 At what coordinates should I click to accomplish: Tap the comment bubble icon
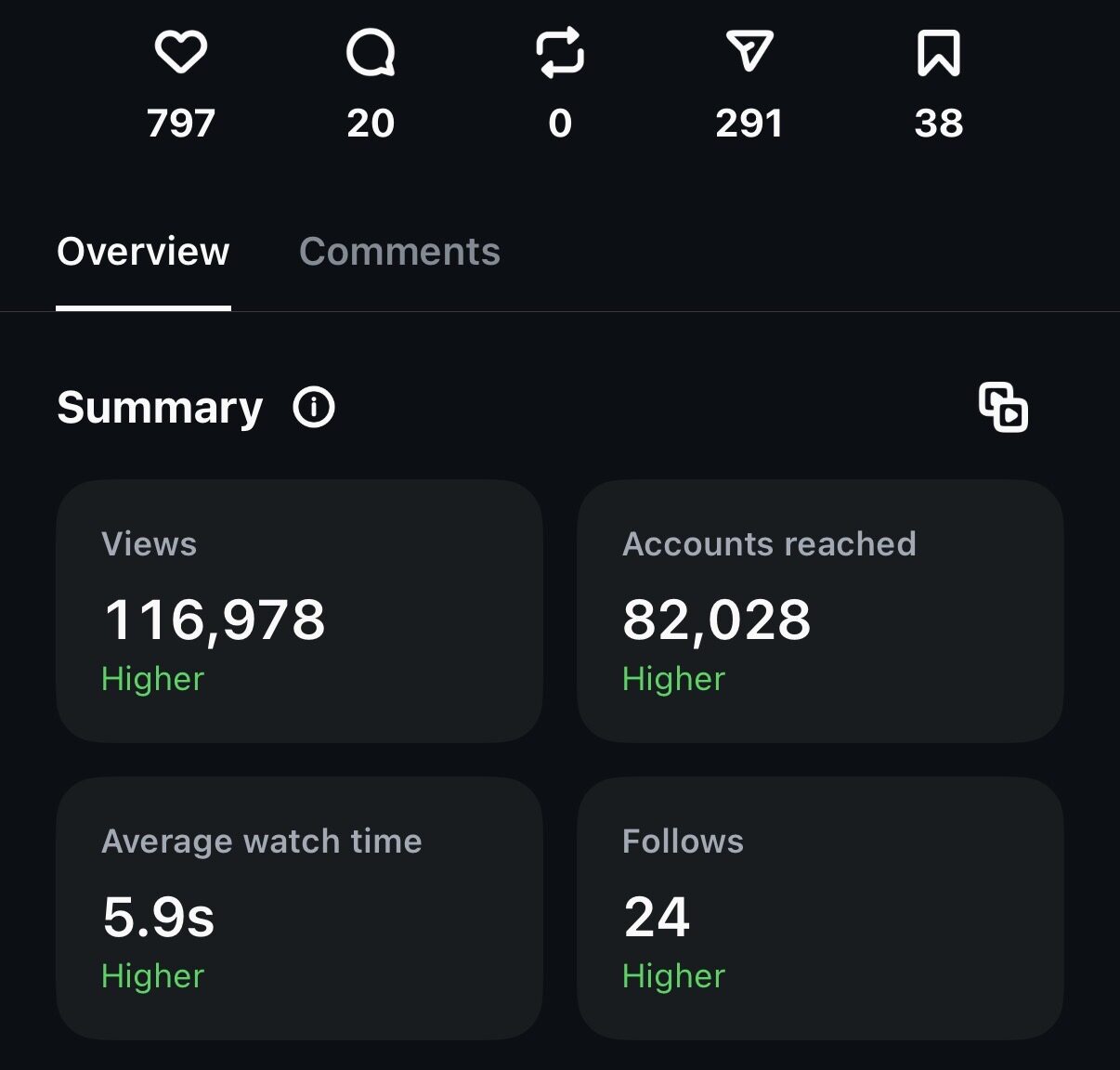click(371, 52)
